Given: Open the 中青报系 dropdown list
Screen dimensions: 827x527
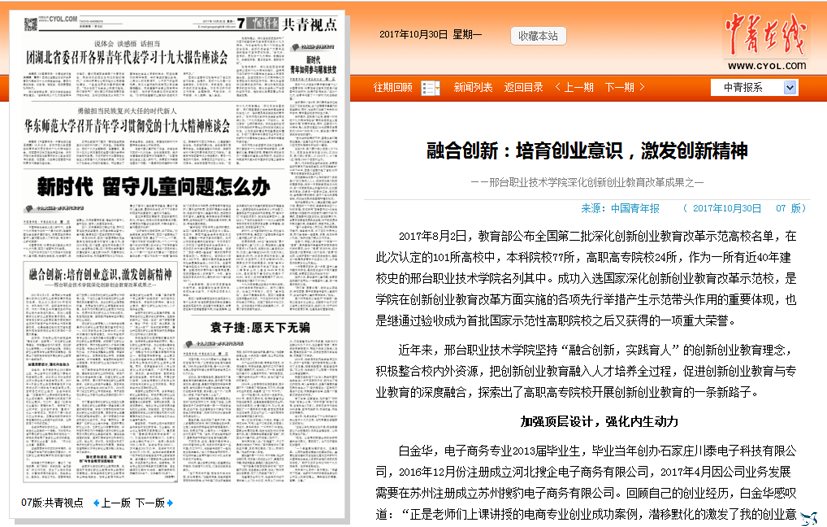Looking at the screenshot, I should coord(790,87).
